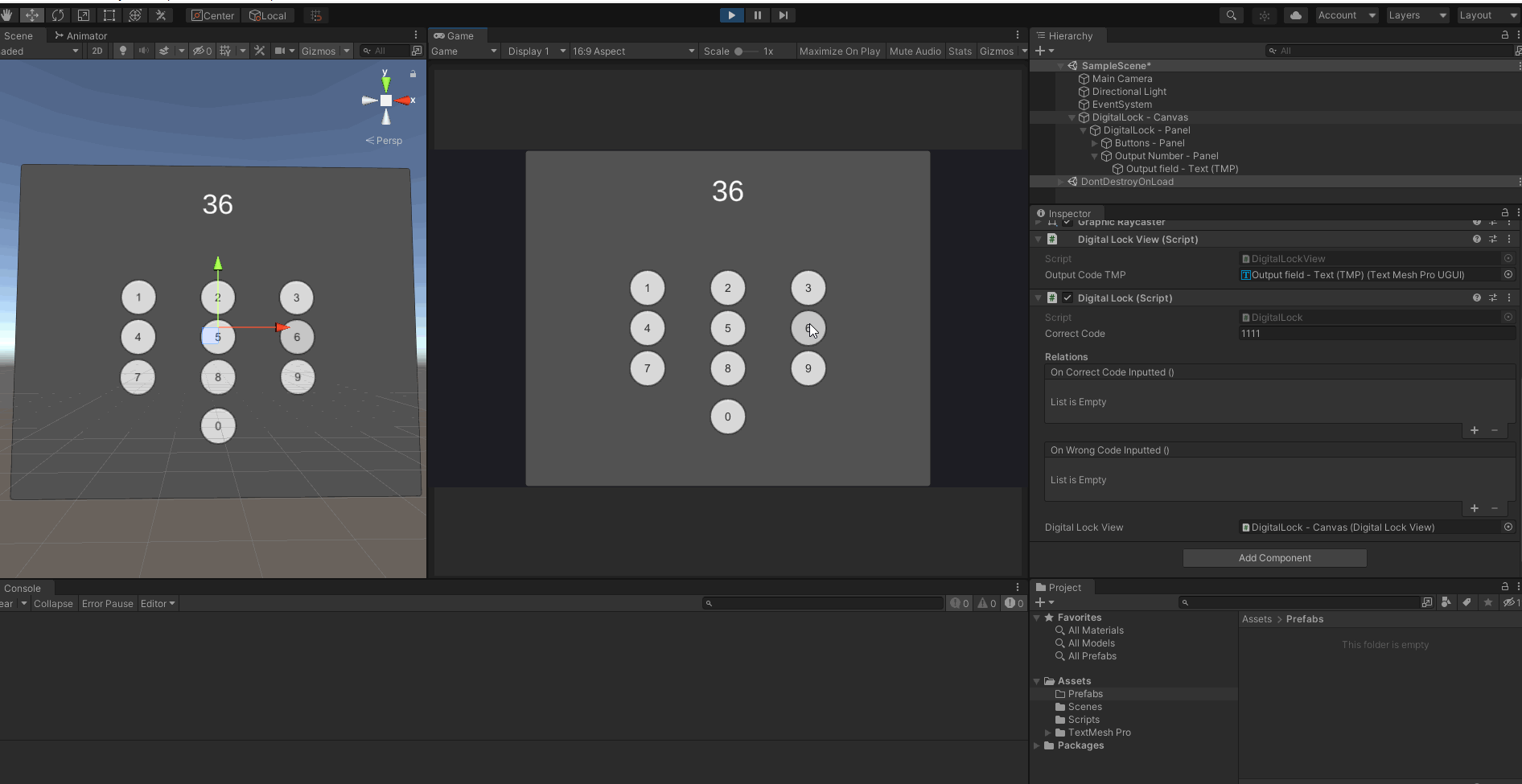The width and height of the screenshot is (1522, 784).
Task: Select the Game tab
Action: 454,35
